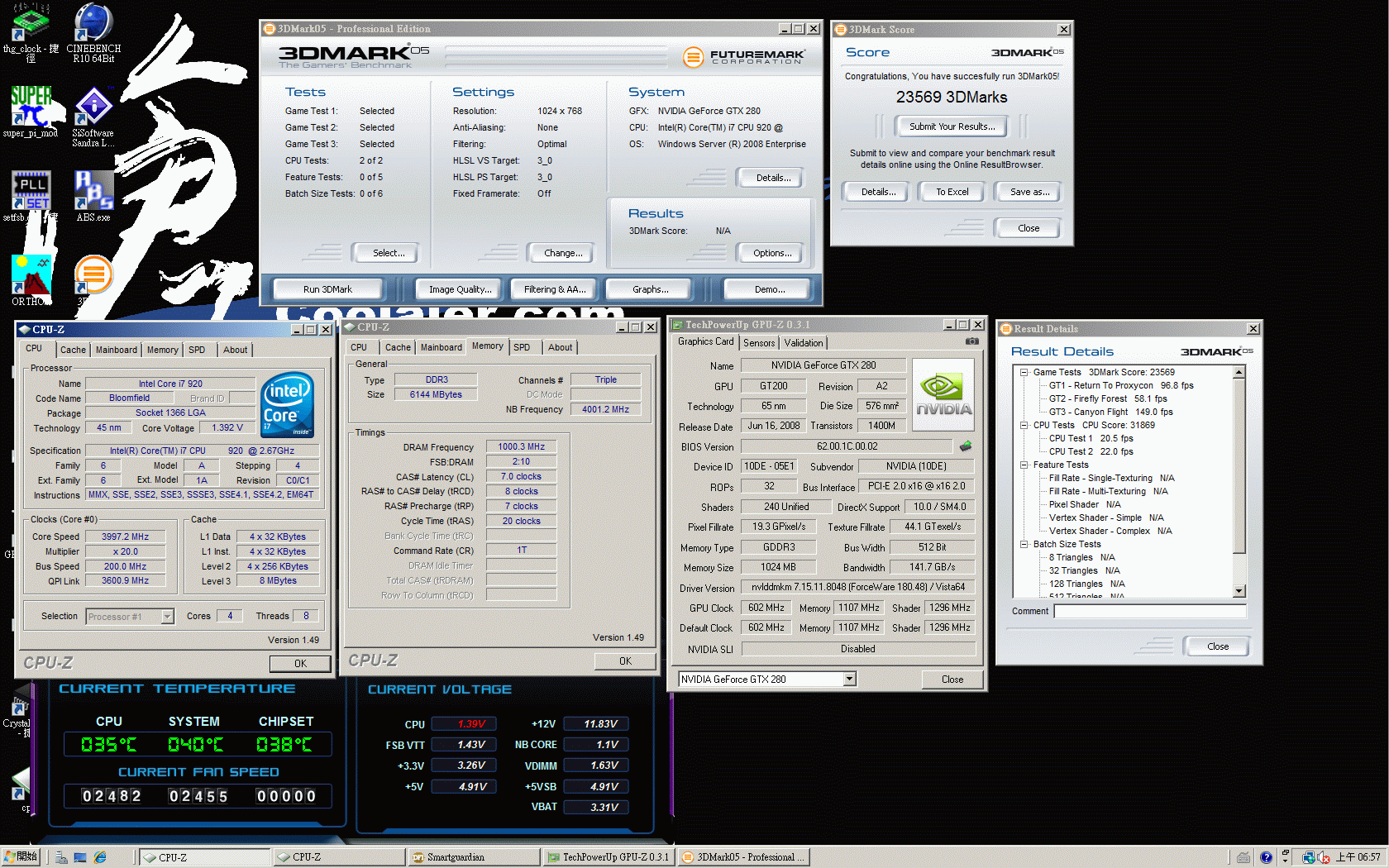This screenshot has height=868, width=1389.
Task: Open the SPD tab in the CPU-Z Memory window
Action: 522,347
